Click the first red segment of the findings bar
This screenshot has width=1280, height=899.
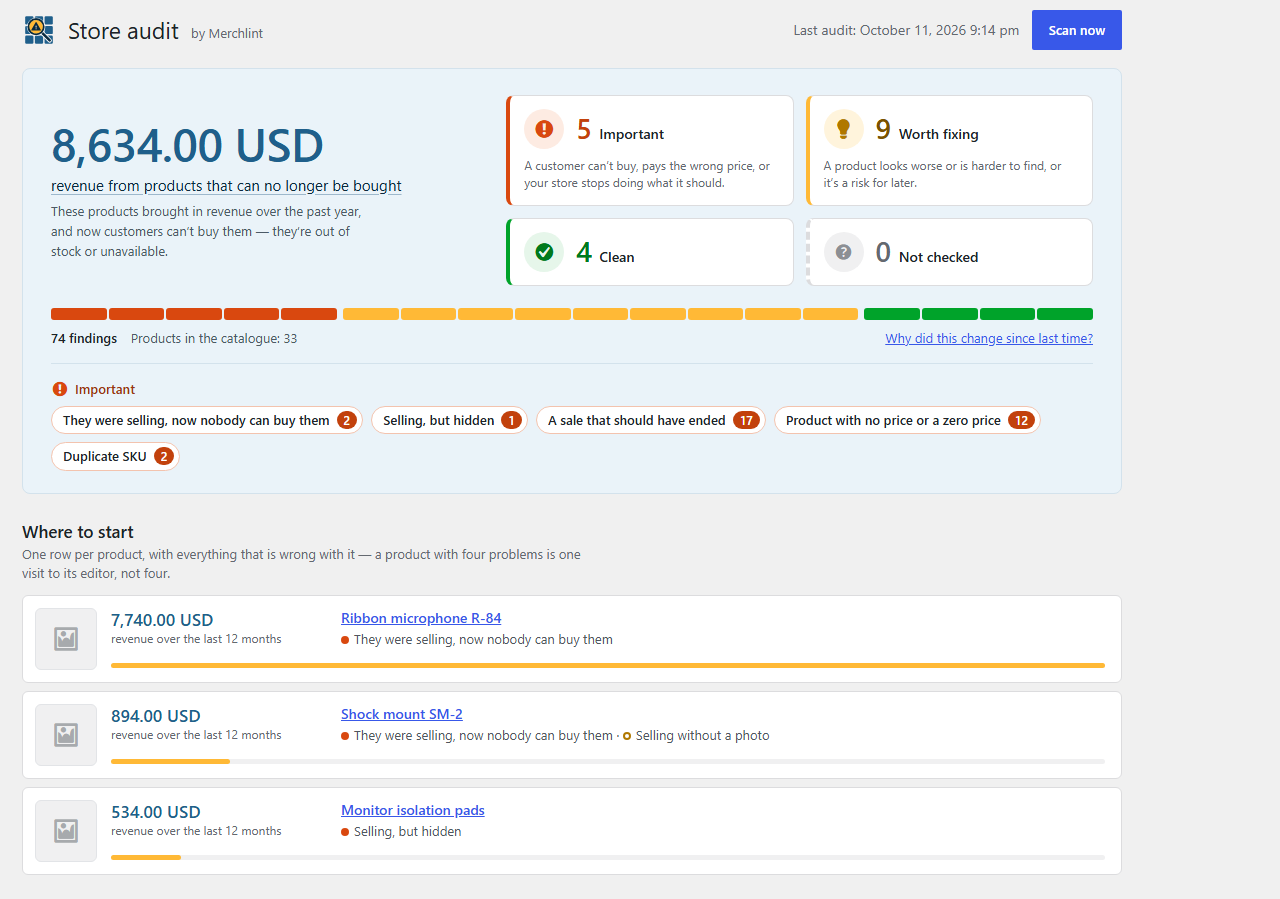[79, 314]
